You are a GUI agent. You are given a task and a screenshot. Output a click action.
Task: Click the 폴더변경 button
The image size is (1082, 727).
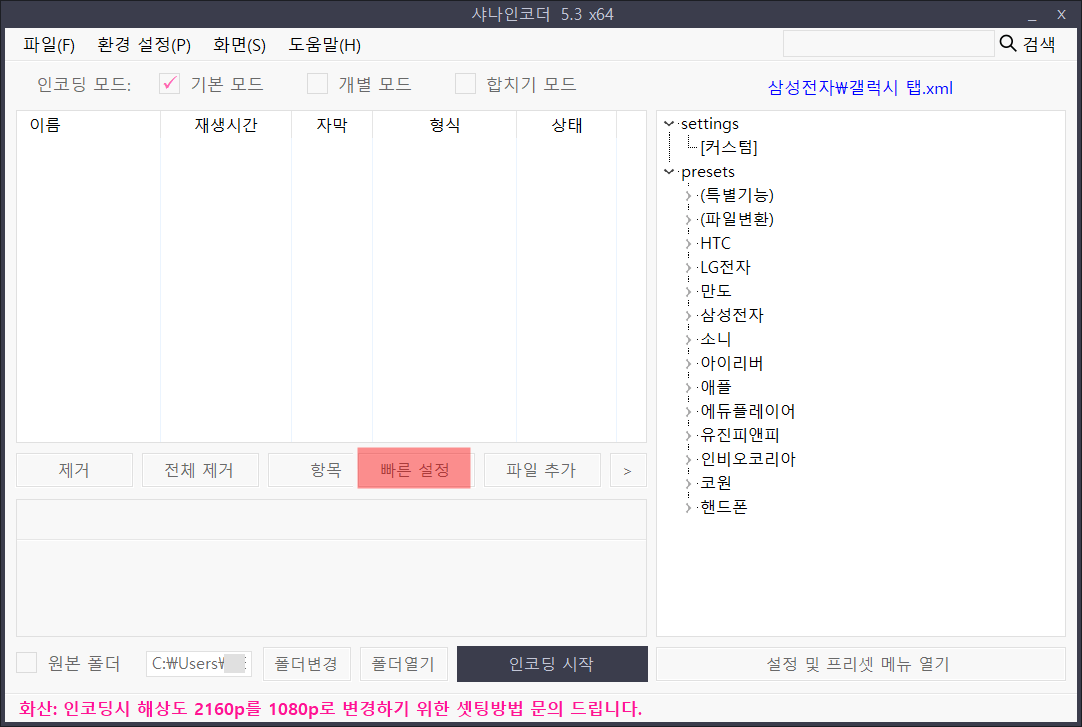(x=306, y=664)
